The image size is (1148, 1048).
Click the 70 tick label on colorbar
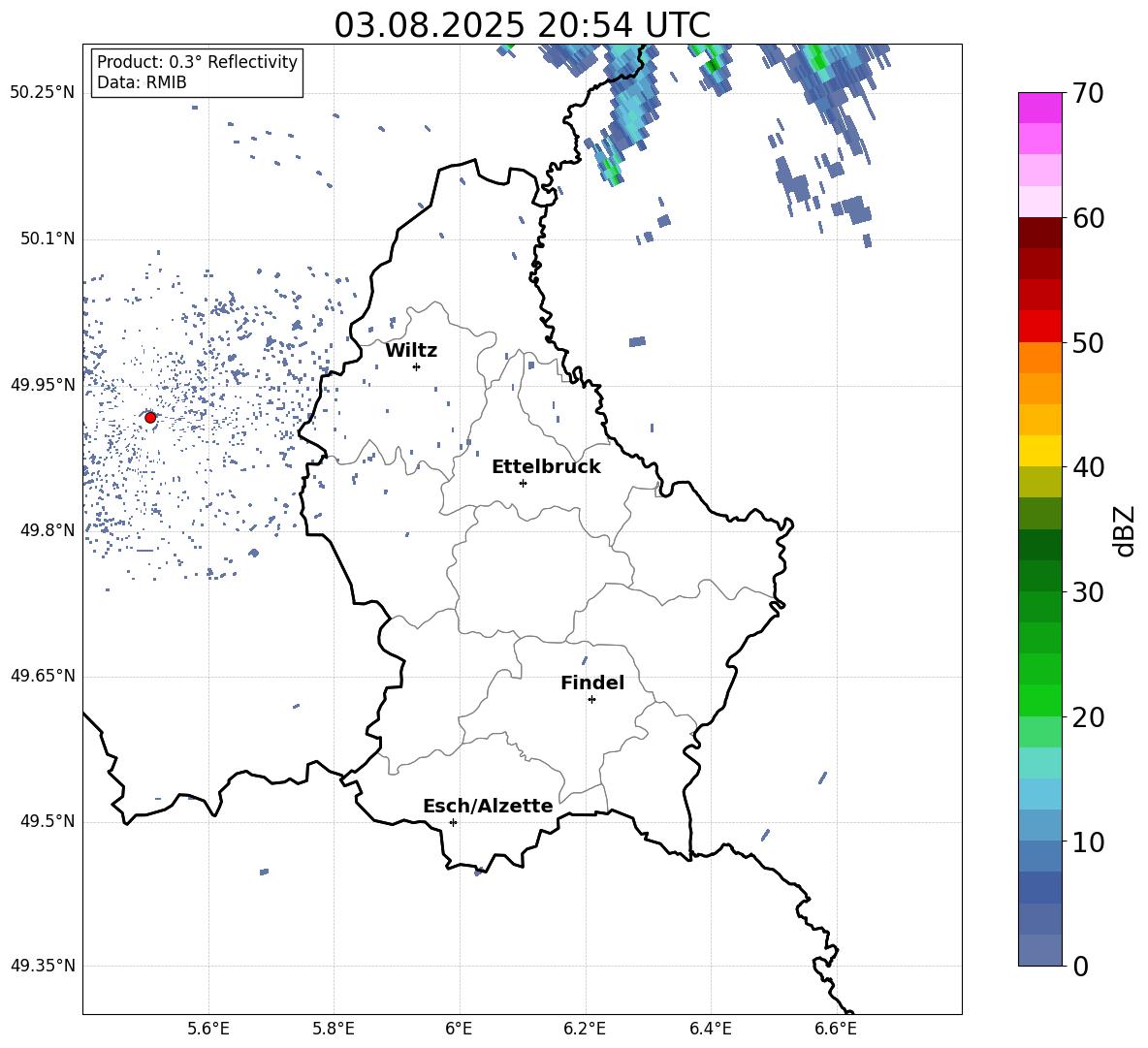[1087, 93]
